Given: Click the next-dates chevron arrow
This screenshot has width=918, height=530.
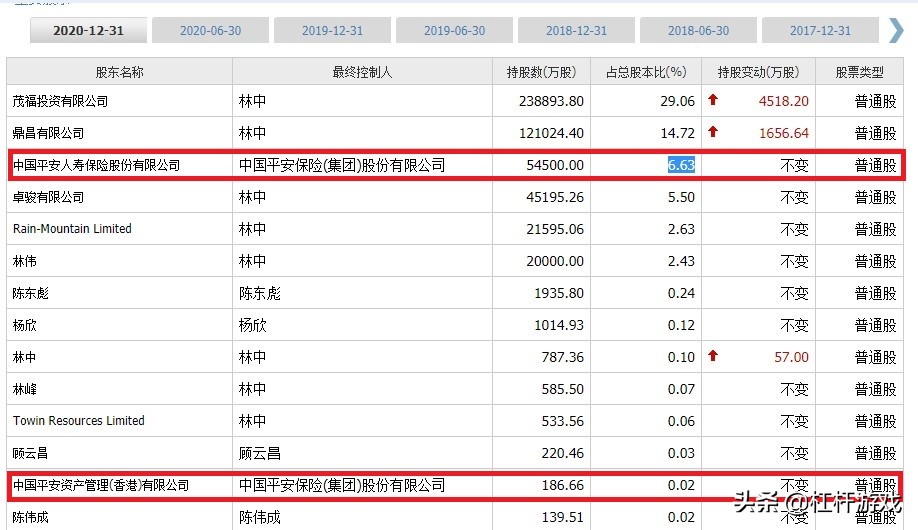Looking at the screenshot, I should 896,30.
